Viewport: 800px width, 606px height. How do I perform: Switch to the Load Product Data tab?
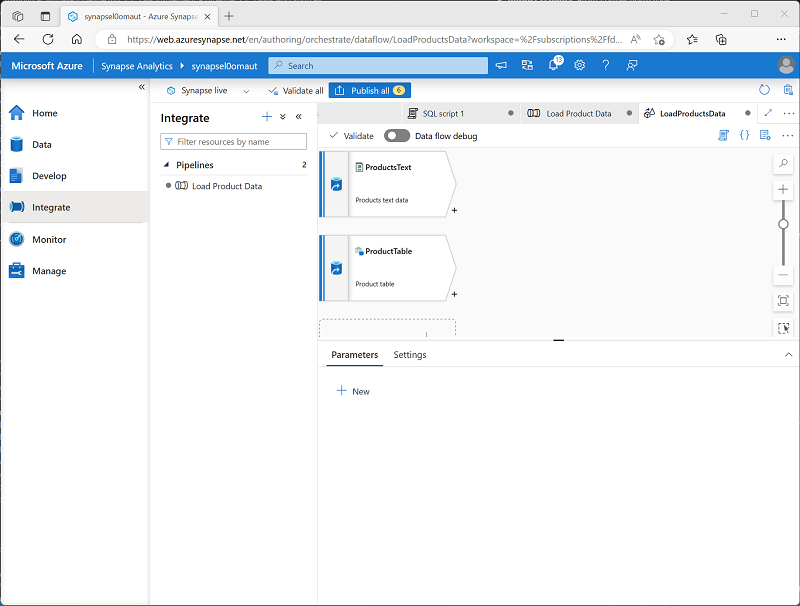pyautogui.click(x=579, y=113)
